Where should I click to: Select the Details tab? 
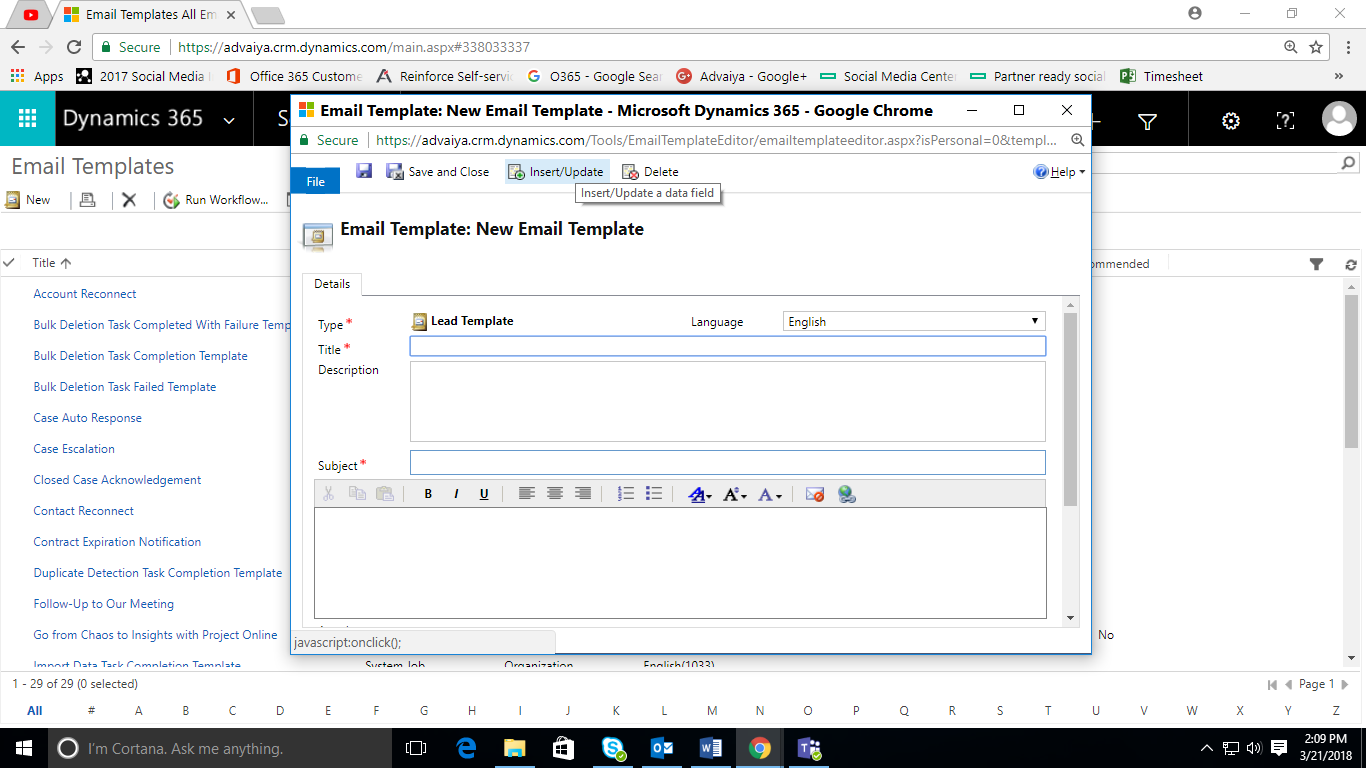click(x=332, y=284)
